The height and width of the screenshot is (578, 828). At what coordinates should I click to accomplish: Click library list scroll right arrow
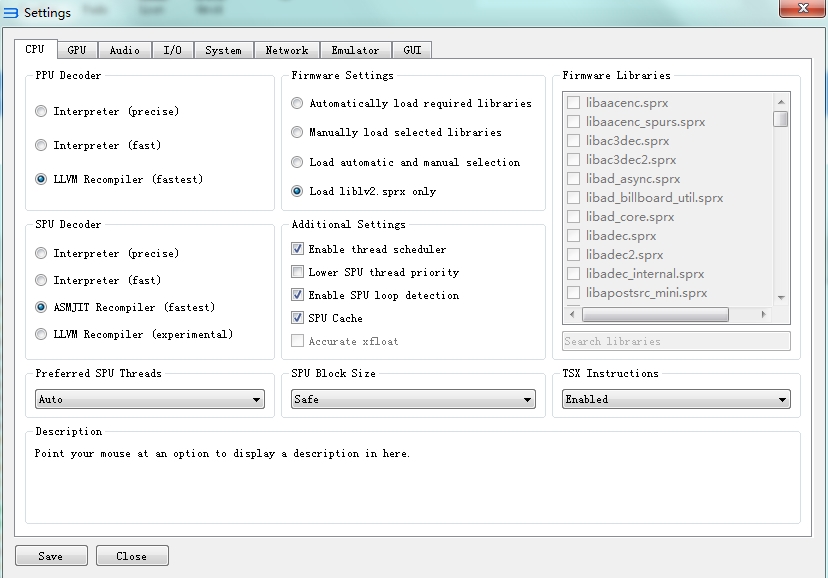[x=763, y=315]
